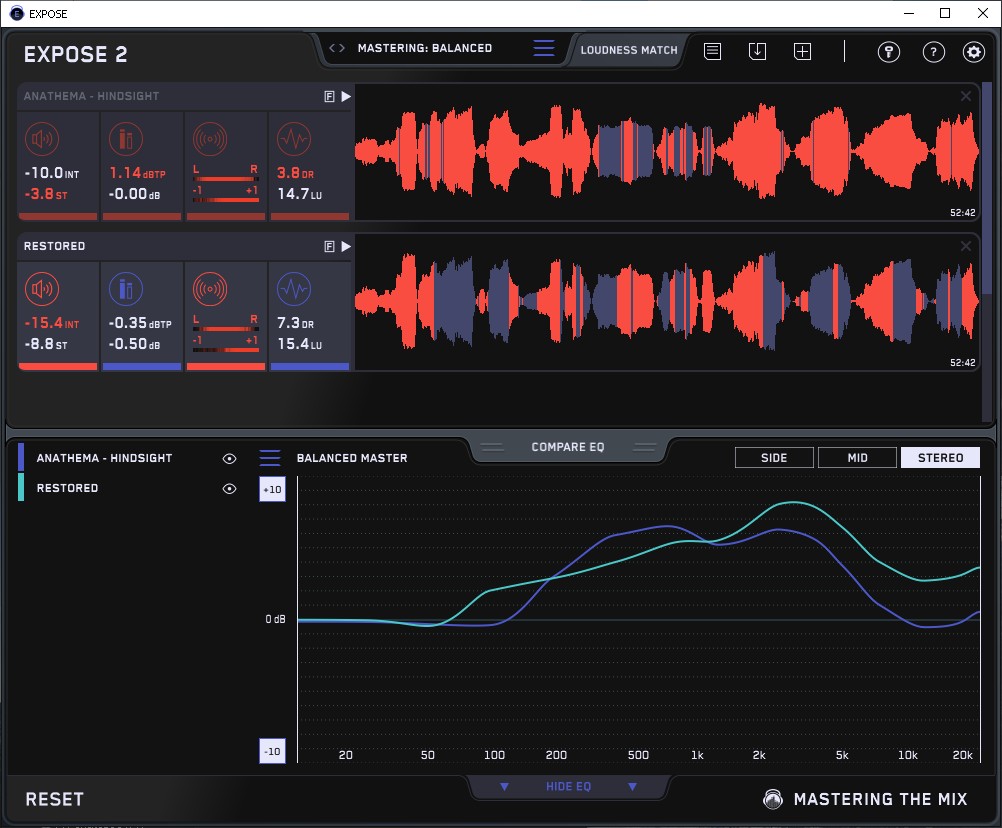
Task: Open the notes document icon in toolbar
Action: tap(712, 51)
